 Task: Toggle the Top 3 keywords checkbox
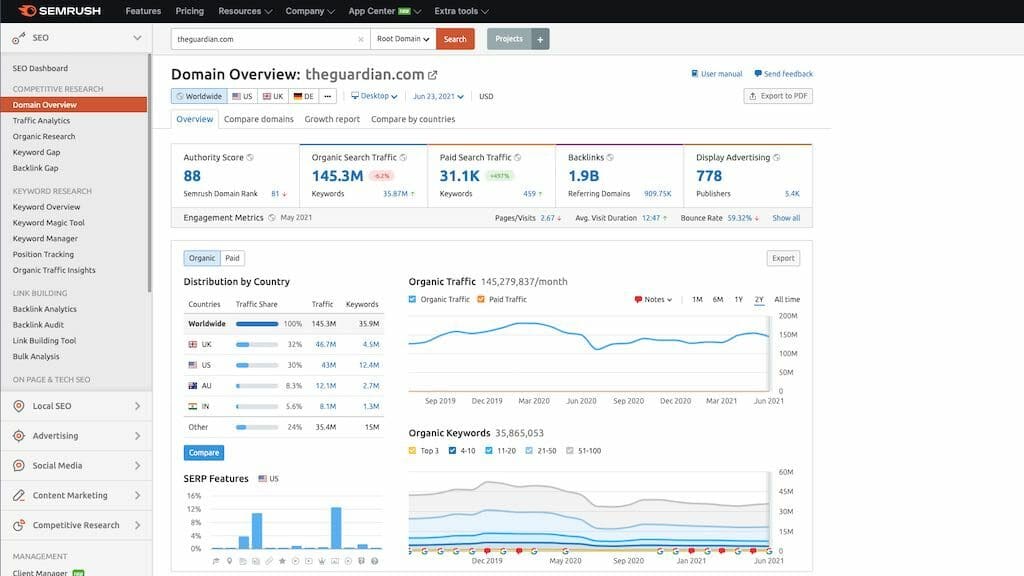click(412, 451)
